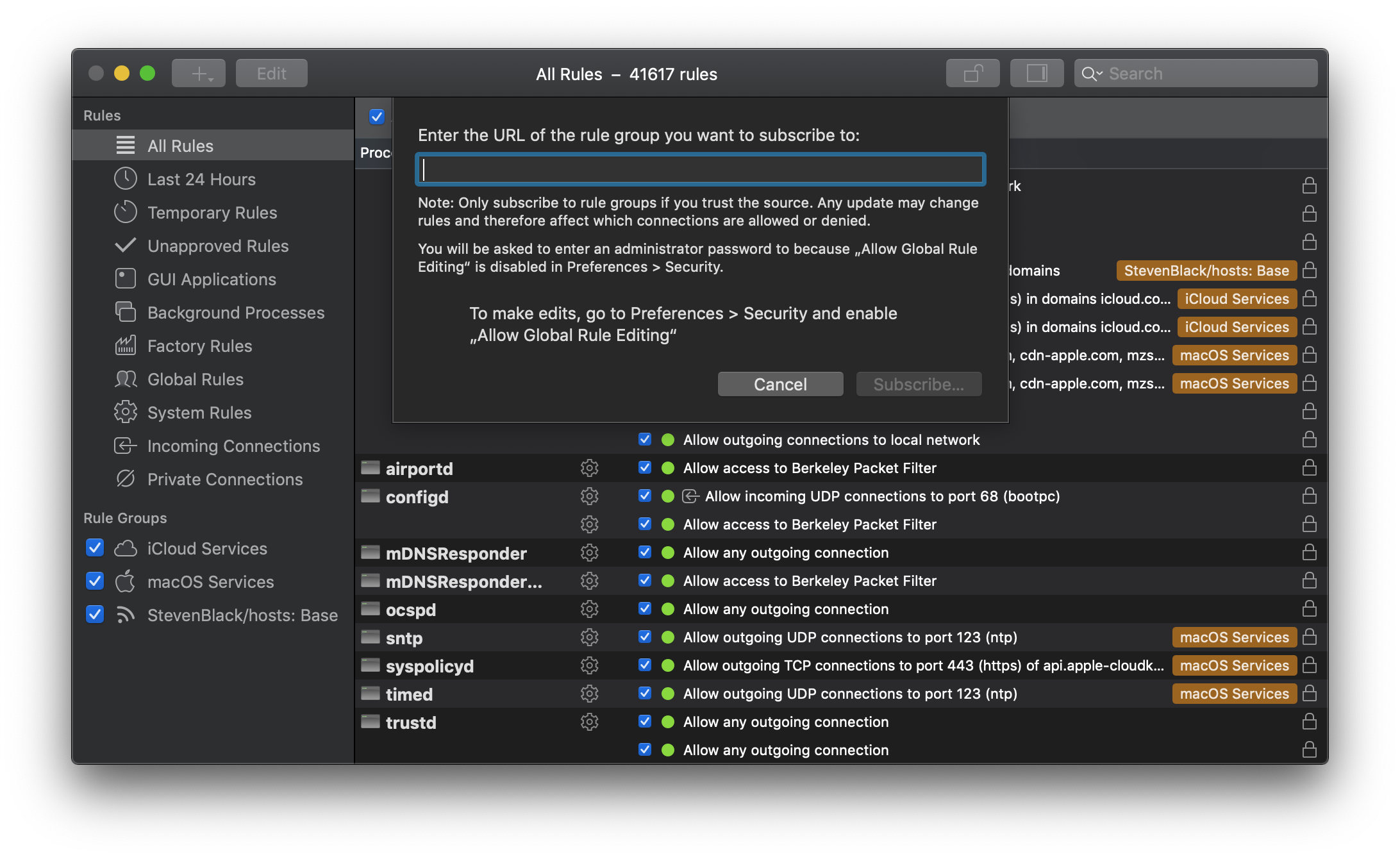This screenshot has width=1400, height=859.
Task: Uncheck the timed ntp rule checkbox
Action: [x=645, y=694]
